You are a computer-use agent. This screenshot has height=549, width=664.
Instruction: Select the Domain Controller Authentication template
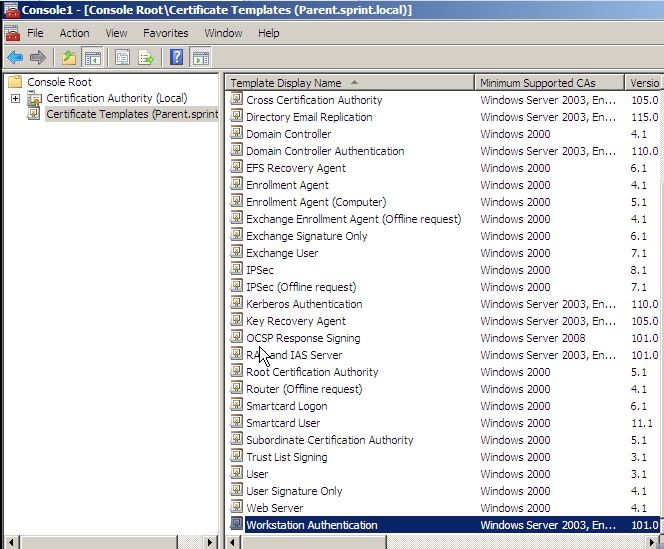(x=325, y=151)
